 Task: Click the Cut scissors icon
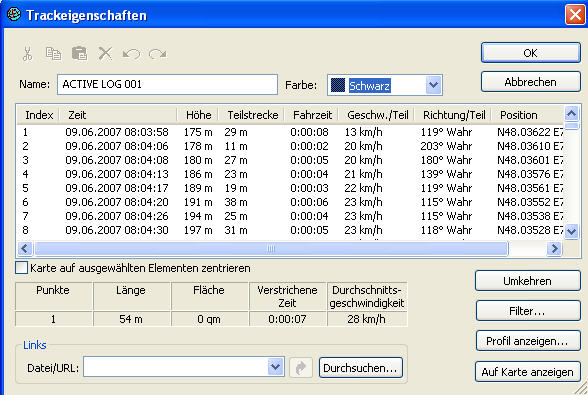[27, 54]
